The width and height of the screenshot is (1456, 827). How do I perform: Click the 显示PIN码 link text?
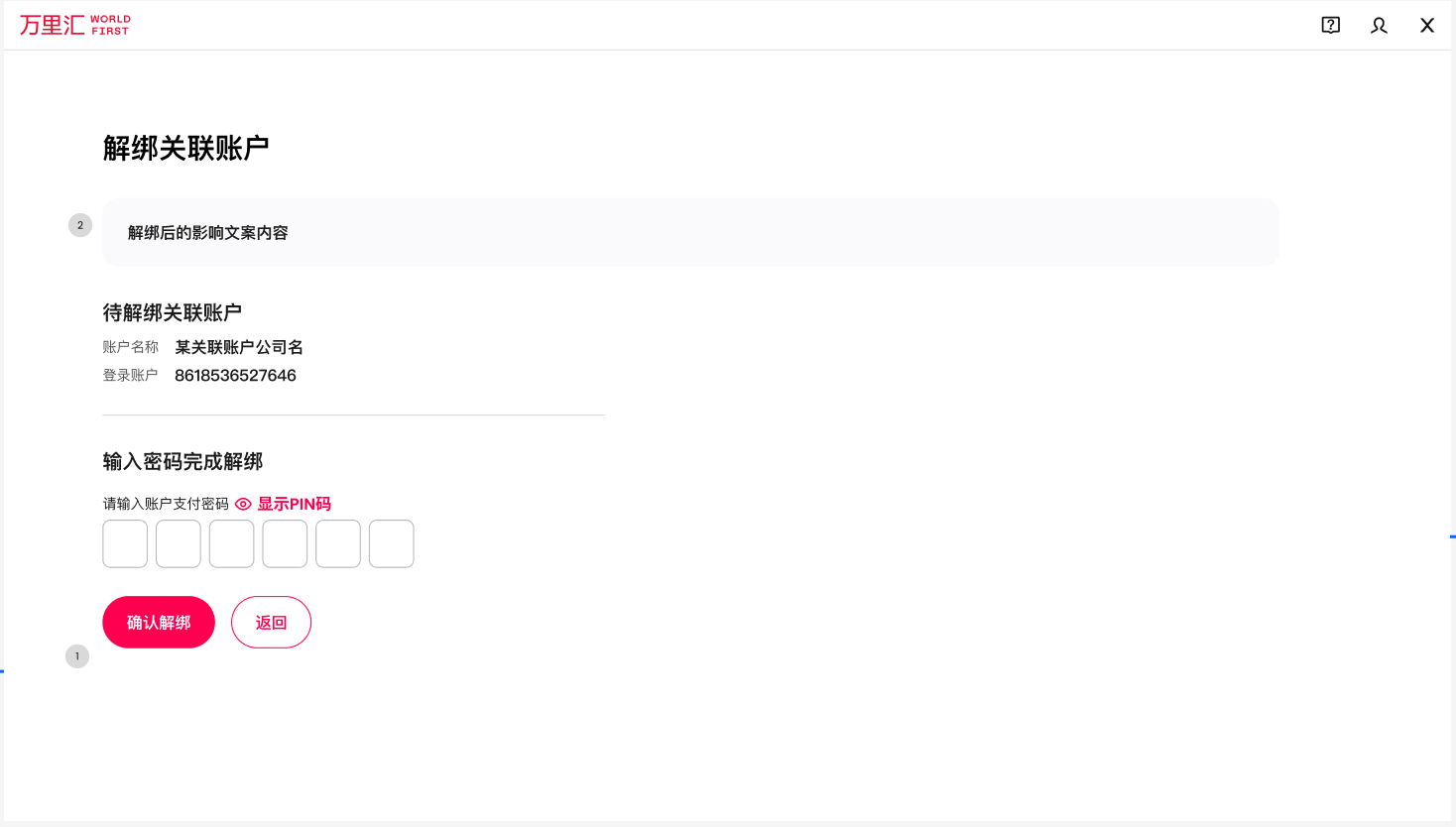pyautogui.click(x=295, y=504)
